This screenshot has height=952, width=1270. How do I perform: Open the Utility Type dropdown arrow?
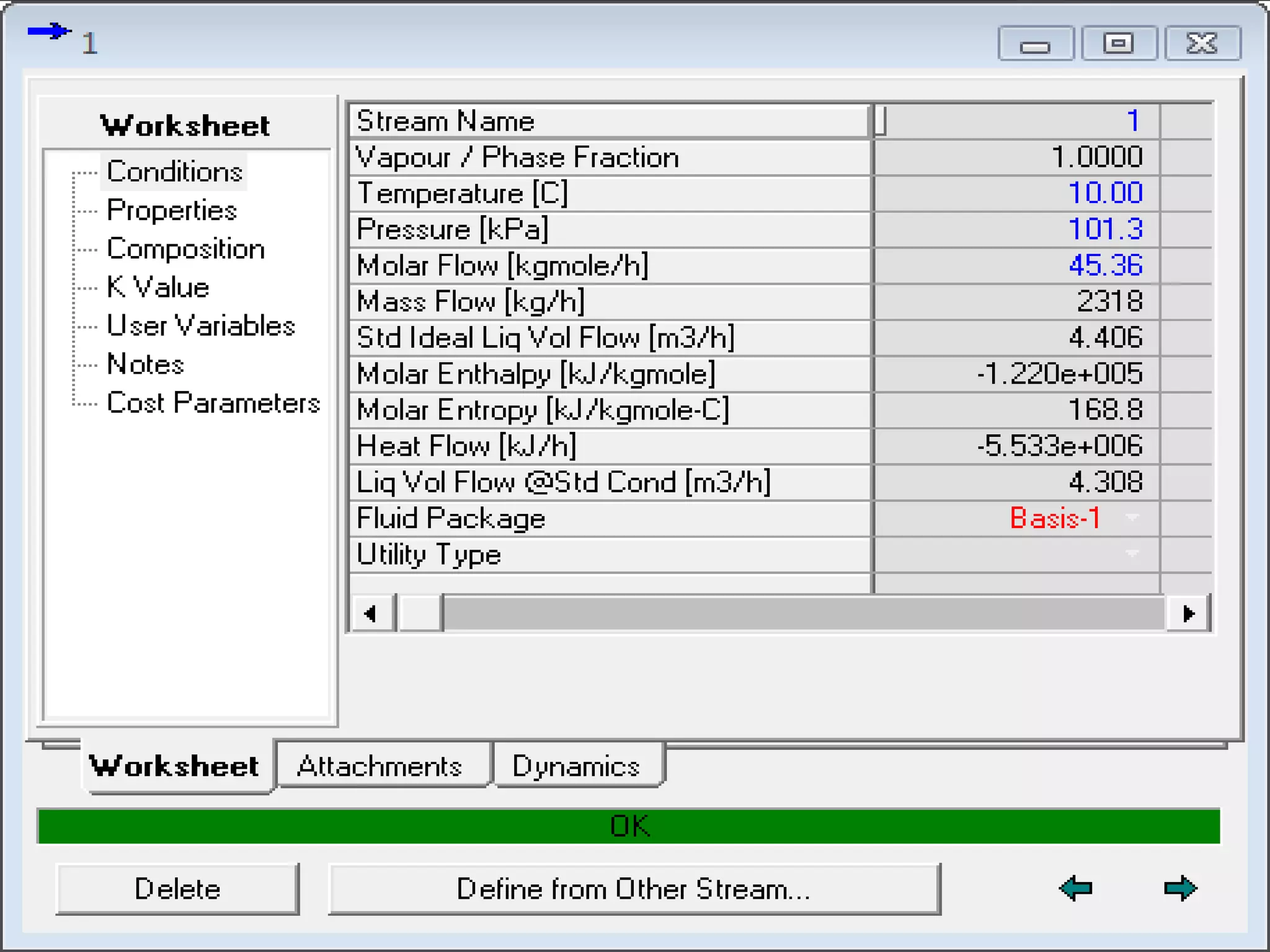tap(1132, 554)
